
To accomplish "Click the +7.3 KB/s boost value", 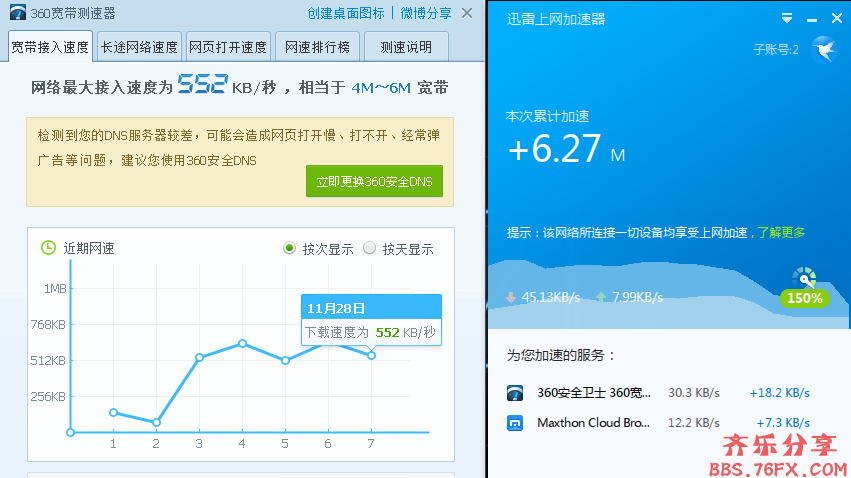I will coord(783,423).
